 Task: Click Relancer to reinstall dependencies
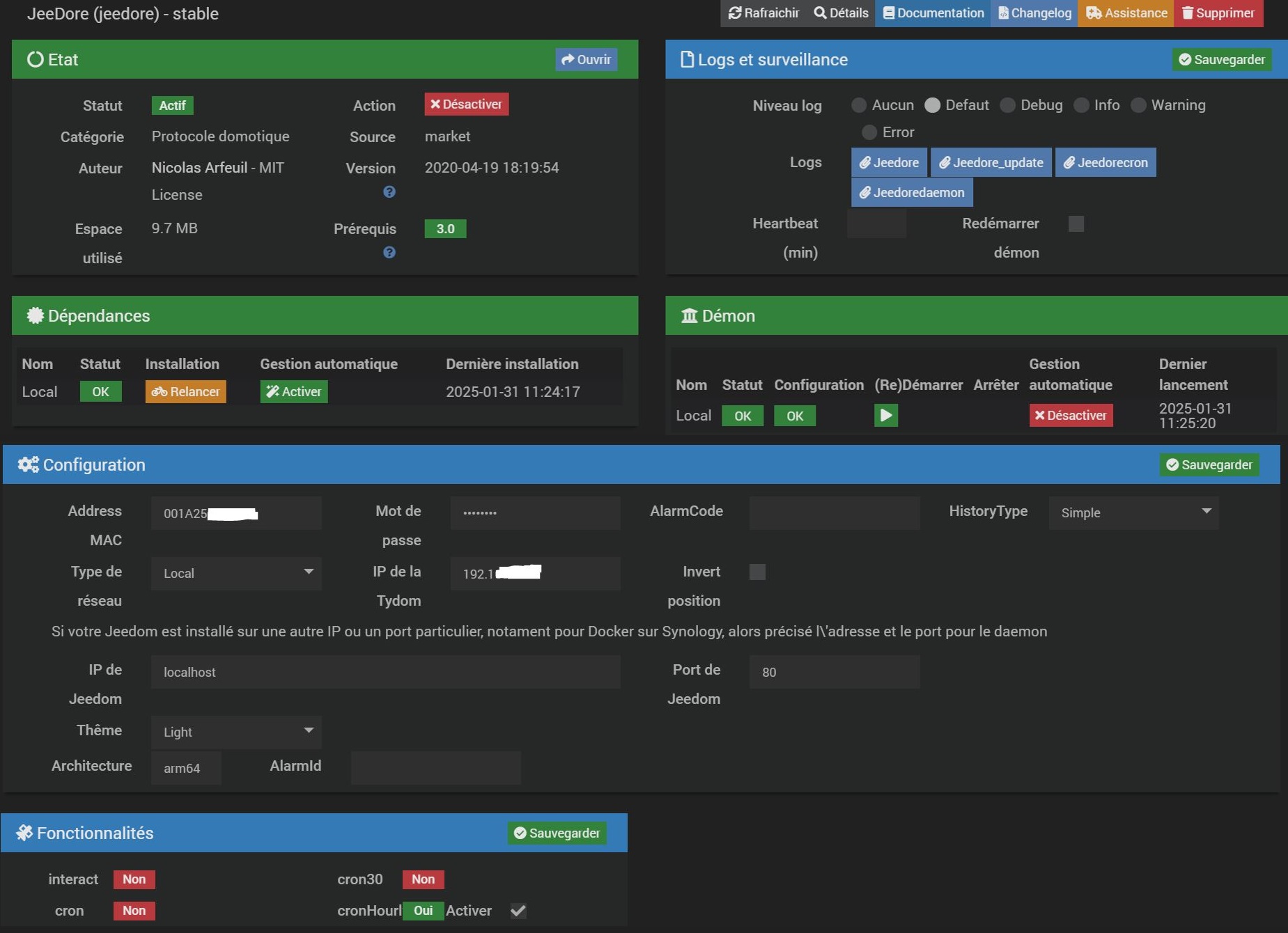click(x=185, y=392)
